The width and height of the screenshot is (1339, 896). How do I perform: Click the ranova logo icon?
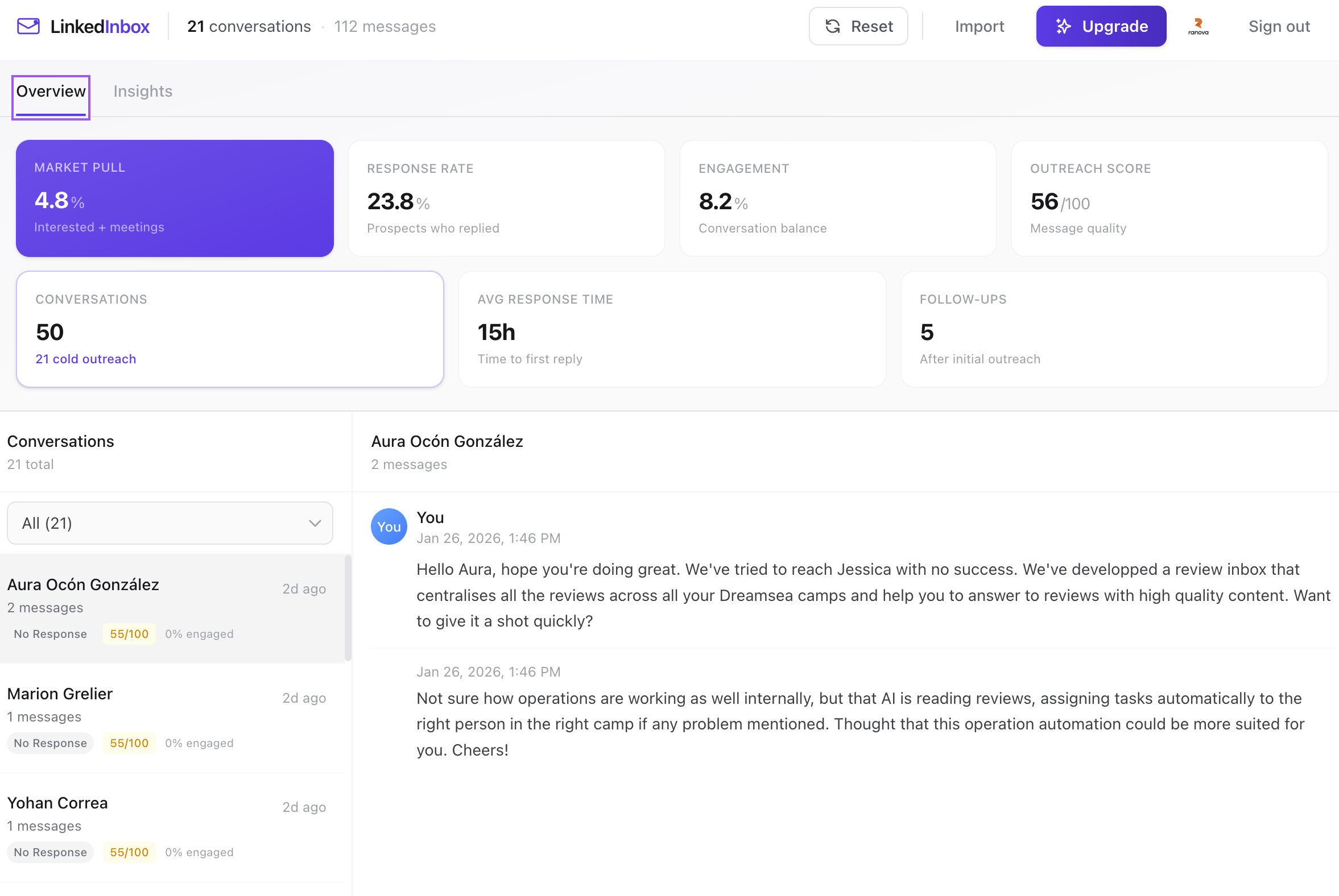click(1197, 26)
